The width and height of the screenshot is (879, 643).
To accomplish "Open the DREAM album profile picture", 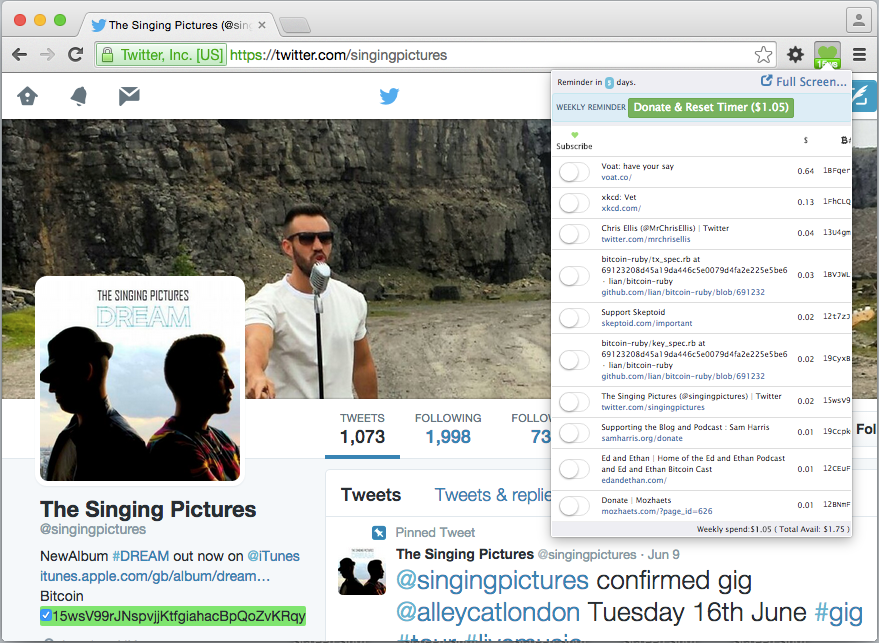I will pos(140,381).
